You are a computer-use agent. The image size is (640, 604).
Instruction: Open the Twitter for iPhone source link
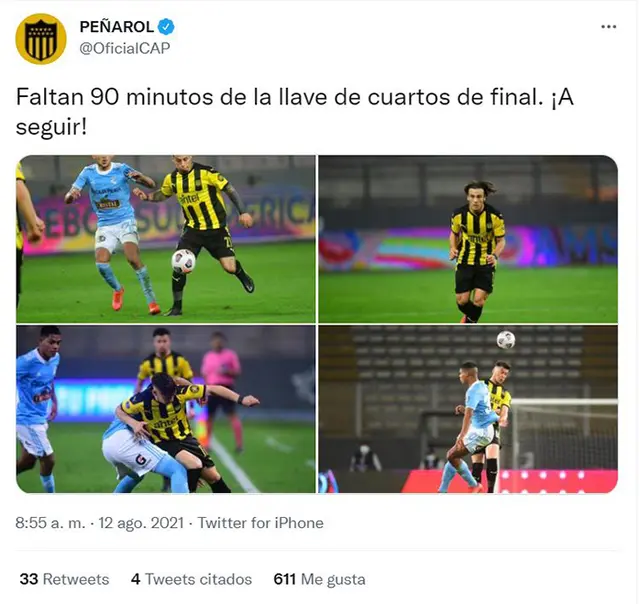pos(260,523)
